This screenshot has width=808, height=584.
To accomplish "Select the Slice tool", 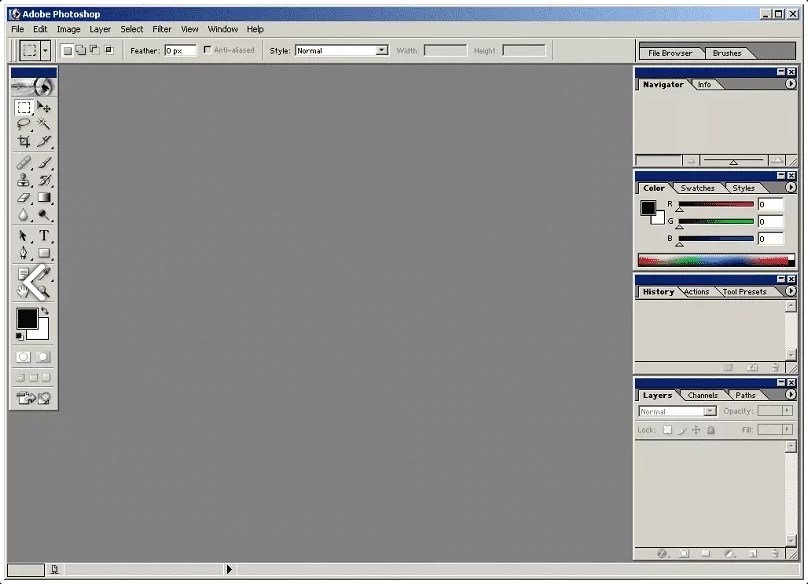I will click(x=44, y=141).
